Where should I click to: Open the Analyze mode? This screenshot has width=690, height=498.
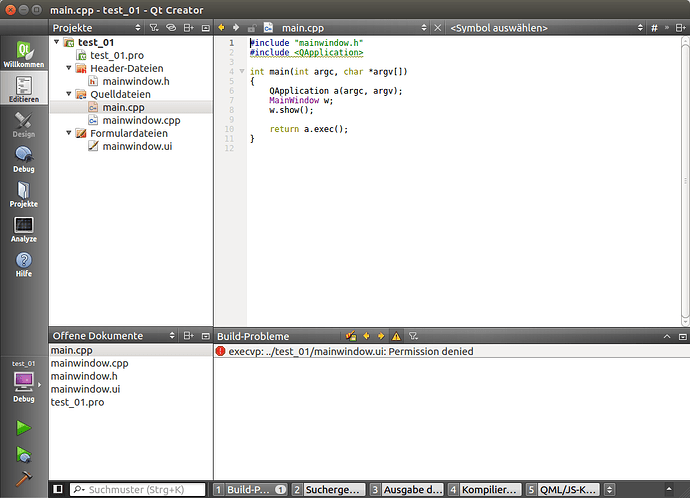(x=24, y=229)
